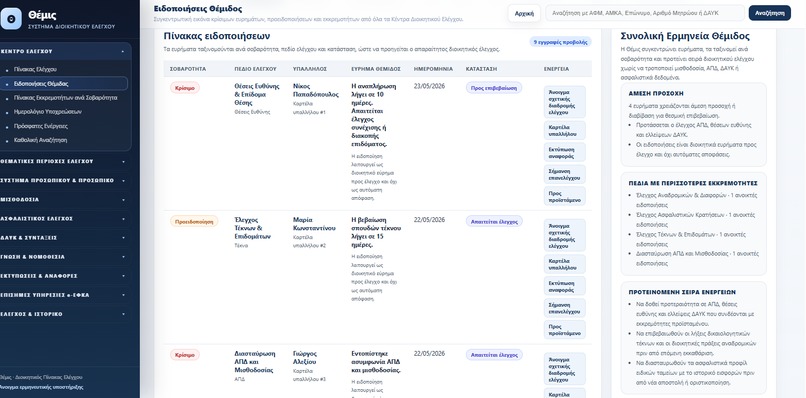Click Γιώργος Αλεξίου row Απαιτείται έλεγχος status
Image resolution: width=806 pixels, height=398 pixels.
coord(494,355)
